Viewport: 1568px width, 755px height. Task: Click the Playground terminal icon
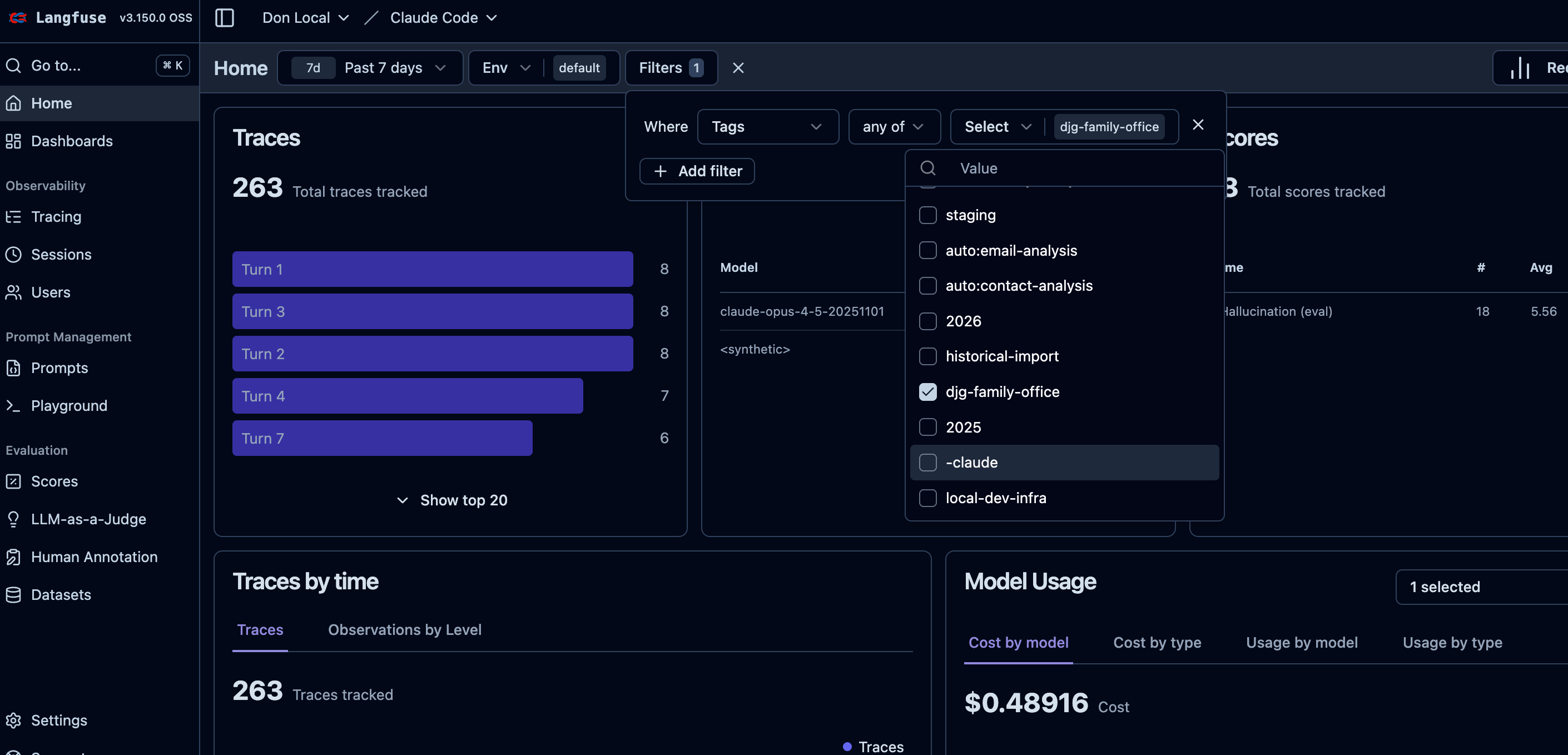(x=13, y=405)
